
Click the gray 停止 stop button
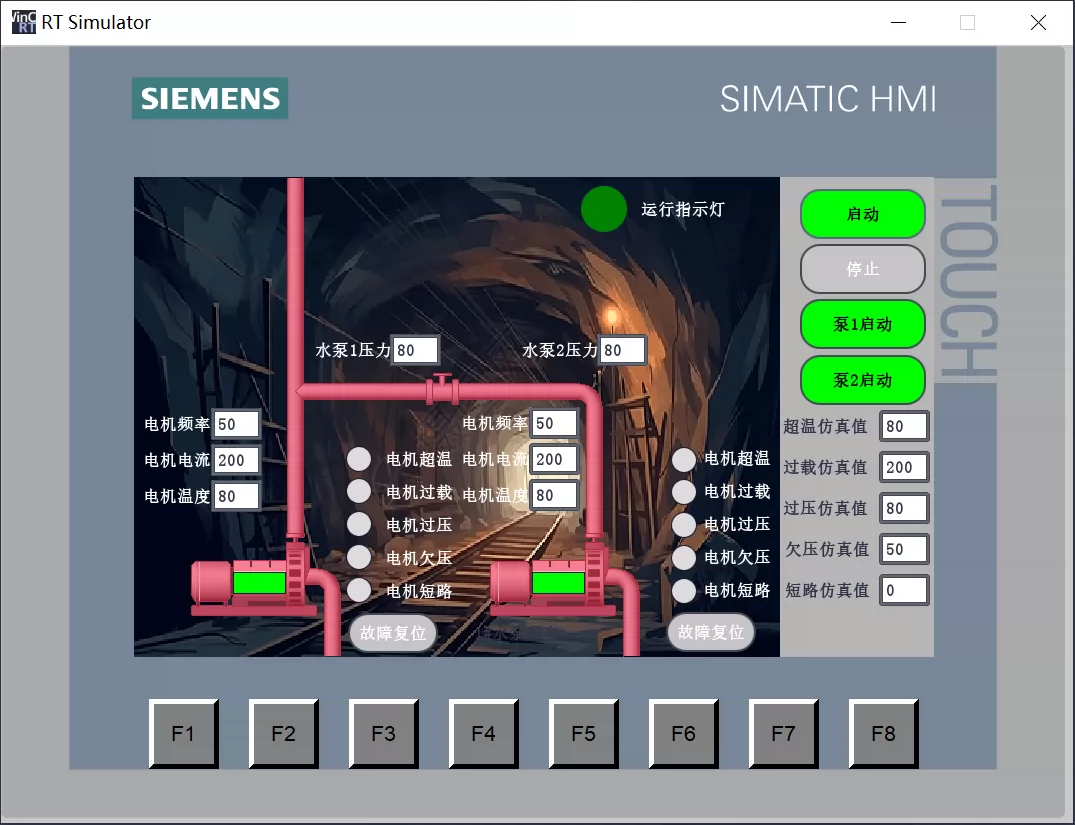pos(862,269)
